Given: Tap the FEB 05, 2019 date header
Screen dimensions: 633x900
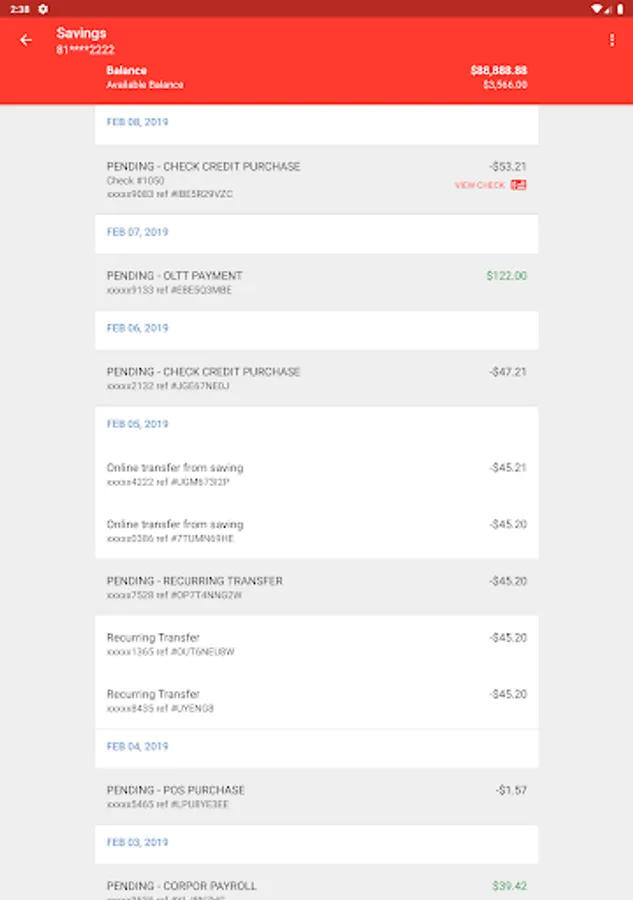Looking at the screenshot, I should coord(138,424).
